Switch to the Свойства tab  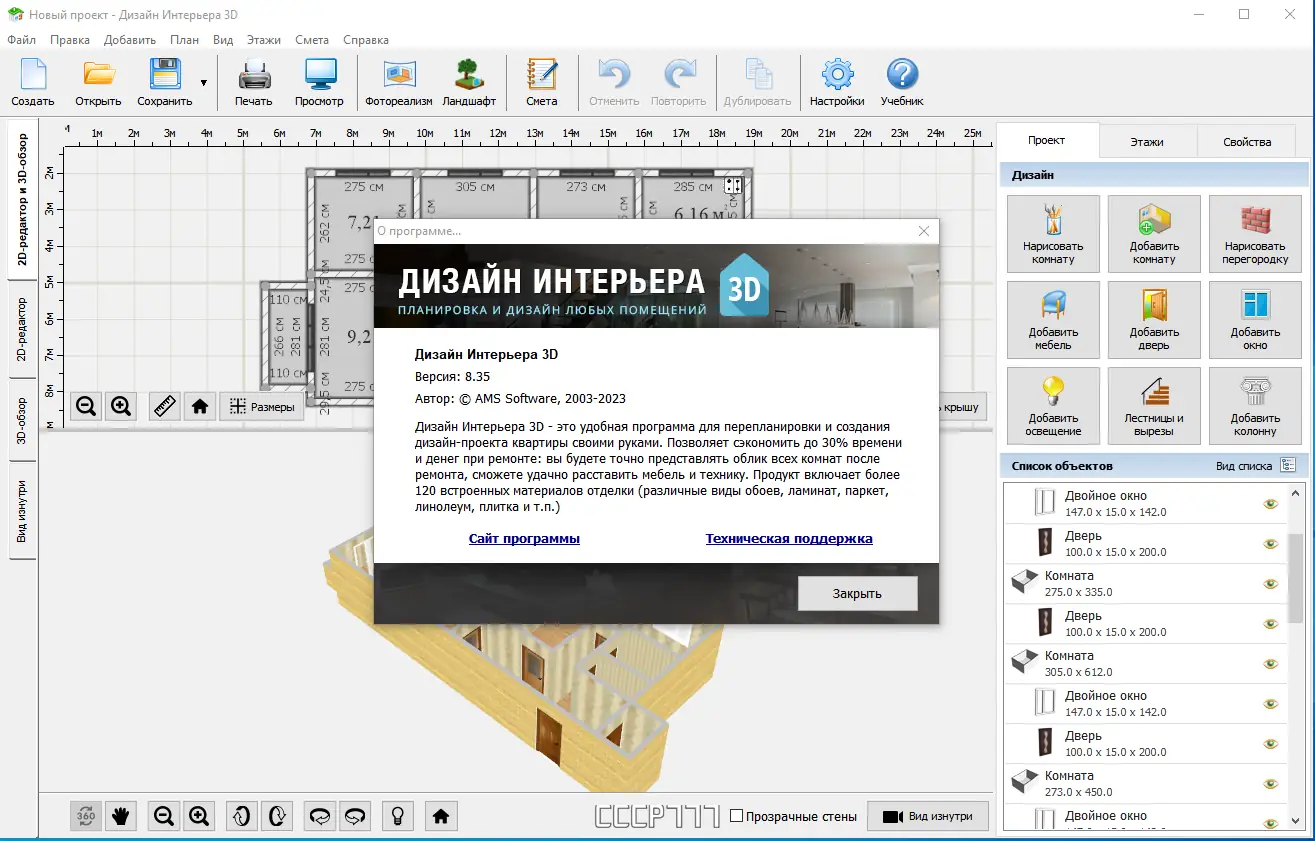tap(1246, 142)
